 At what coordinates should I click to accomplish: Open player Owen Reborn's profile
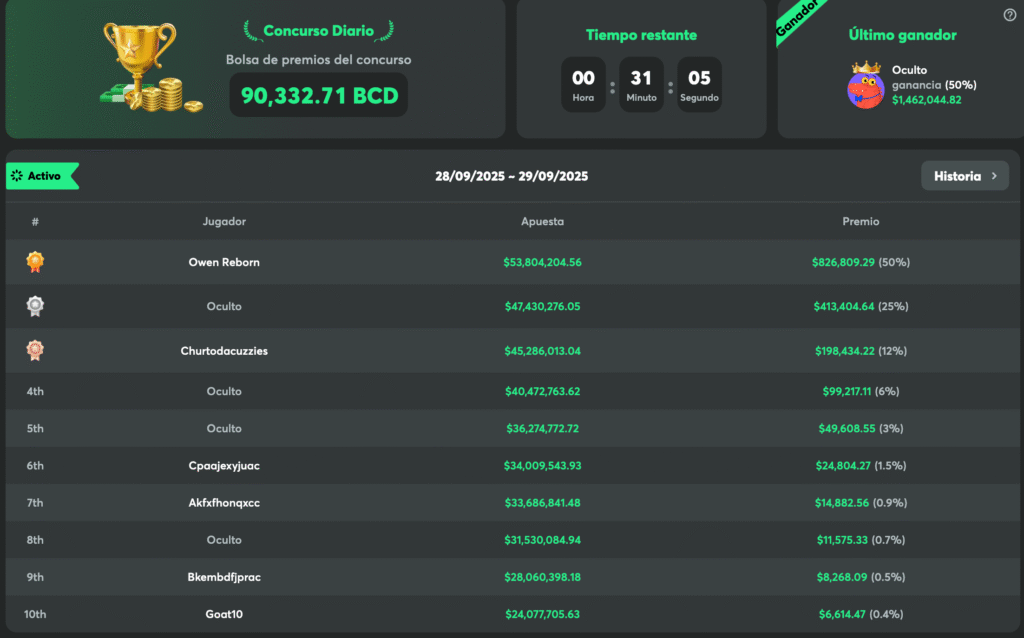tap(224, 262)
